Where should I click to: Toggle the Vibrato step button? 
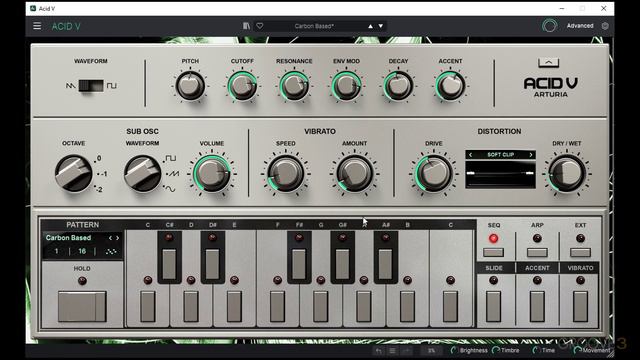pos(580,307)
